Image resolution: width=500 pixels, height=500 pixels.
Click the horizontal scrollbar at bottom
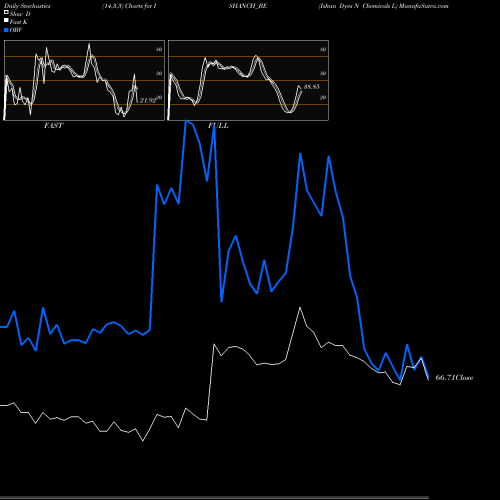[x=214, y=498]
